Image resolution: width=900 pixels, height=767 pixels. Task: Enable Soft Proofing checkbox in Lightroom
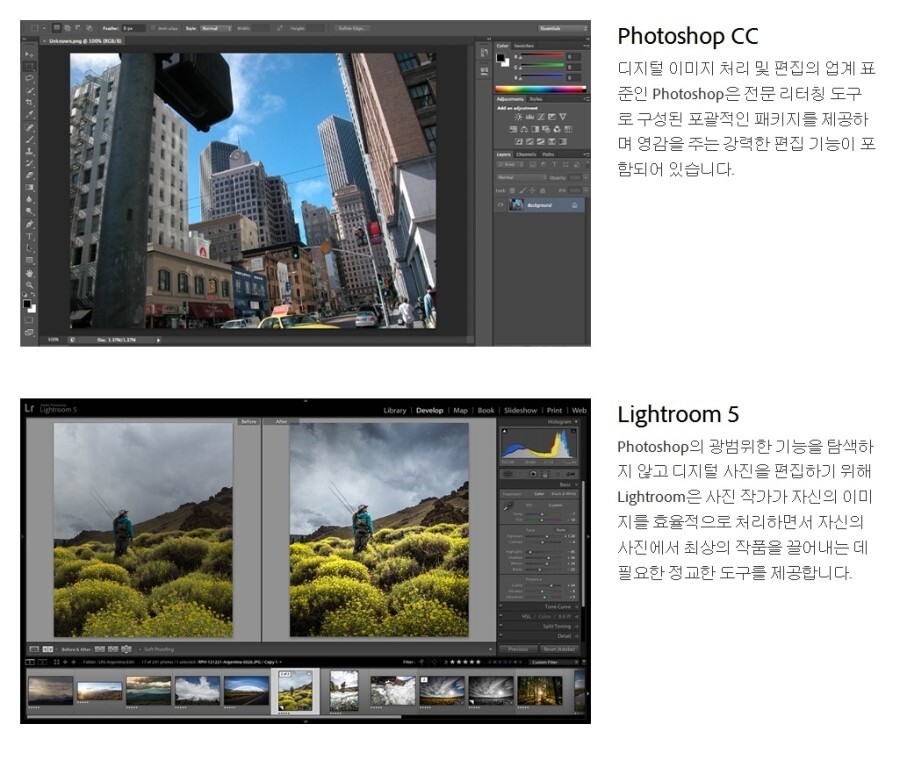(139, 649)
